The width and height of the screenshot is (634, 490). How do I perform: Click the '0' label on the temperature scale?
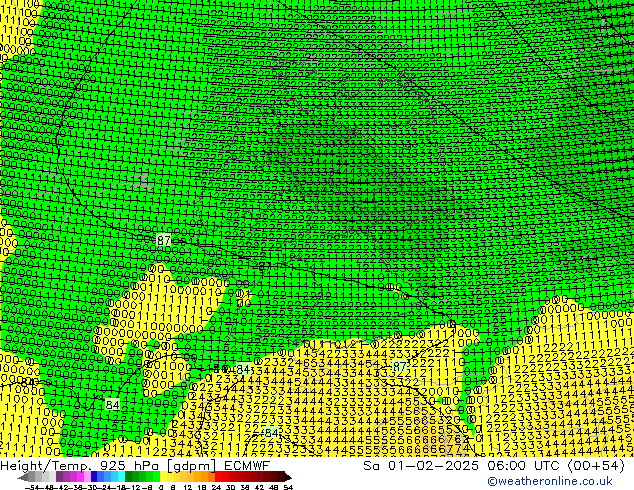pos(161,487)
